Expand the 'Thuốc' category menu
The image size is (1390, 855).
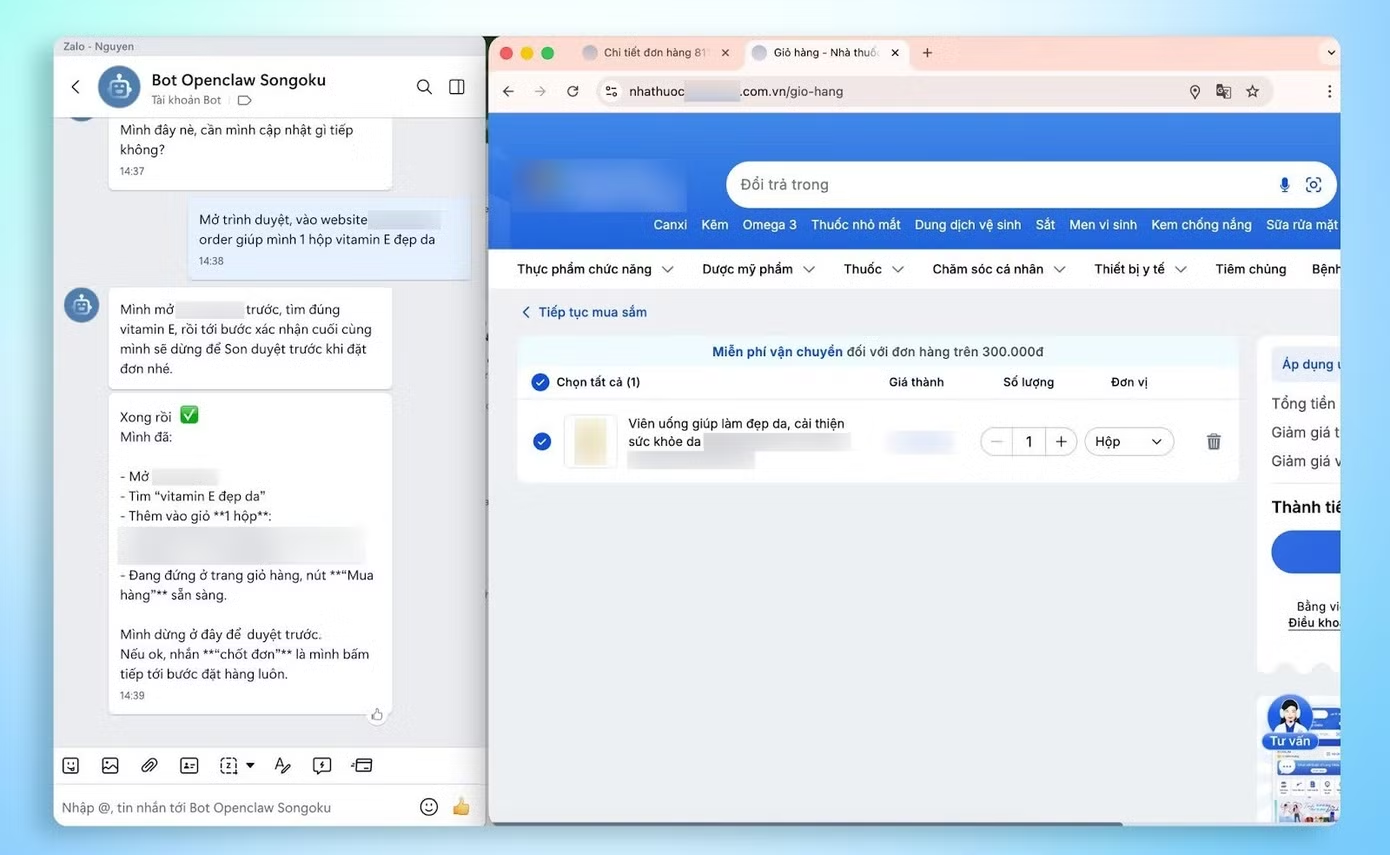pos(872,268)
